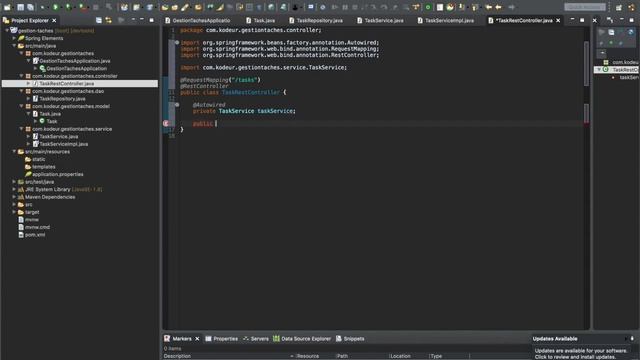Expand the target folder
This screenshot has width=640, height=360.
tap(14, 212)
